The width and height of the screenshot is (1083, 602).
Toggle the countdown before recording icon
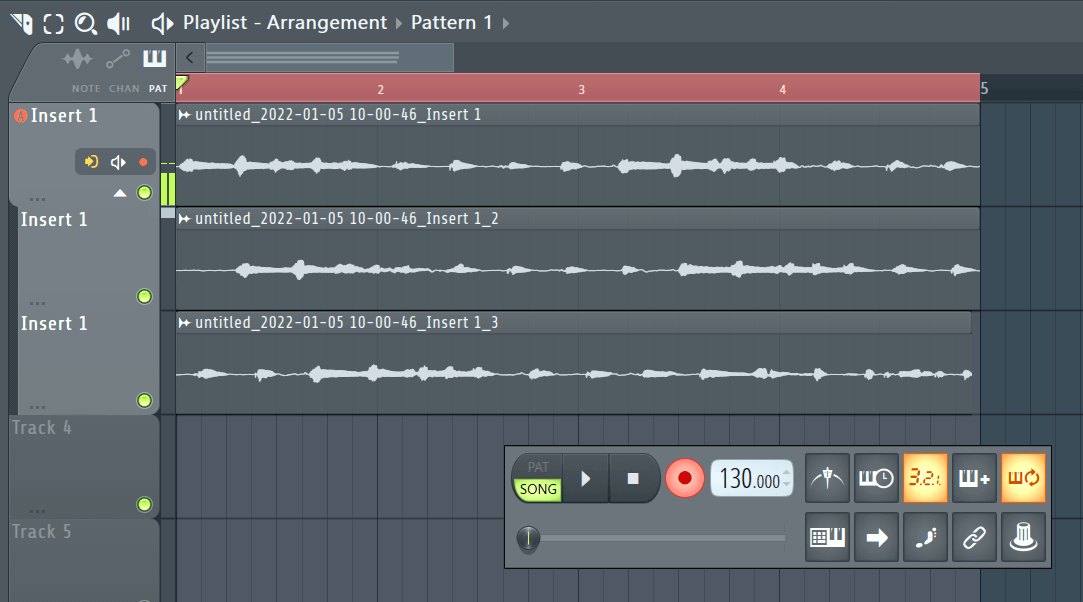pyautogui.click(x=925, y=478)
